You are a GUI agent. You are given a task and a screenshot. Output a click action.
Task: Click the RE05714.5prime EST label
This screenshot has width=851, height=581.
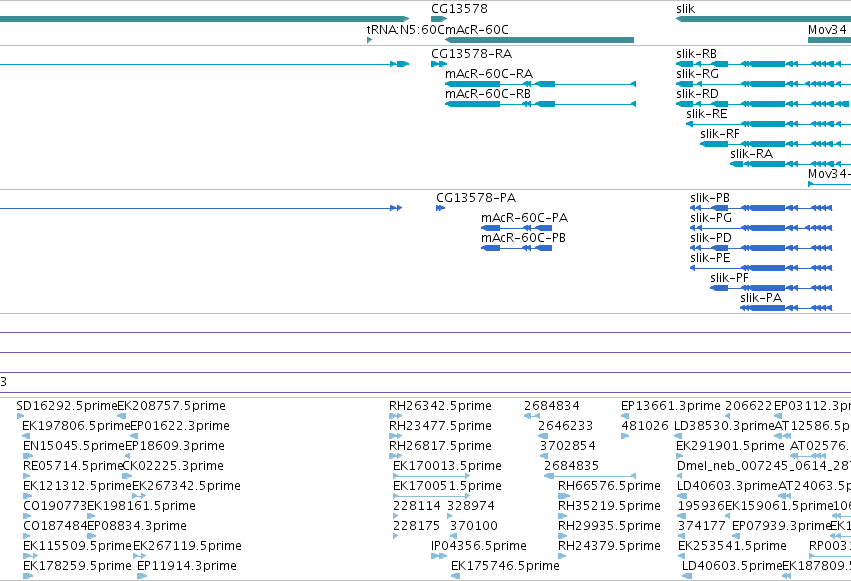[x=73, y=466]
